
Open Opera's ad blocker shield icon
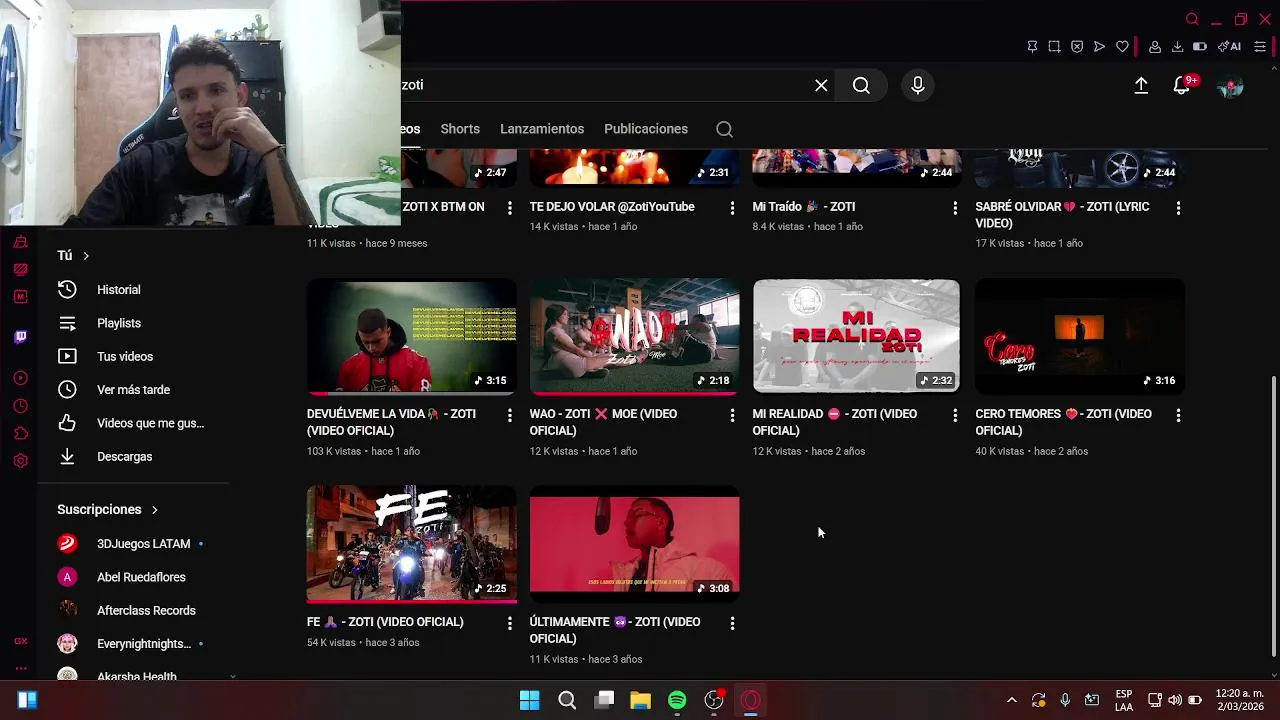click(x=1077, y=47)
